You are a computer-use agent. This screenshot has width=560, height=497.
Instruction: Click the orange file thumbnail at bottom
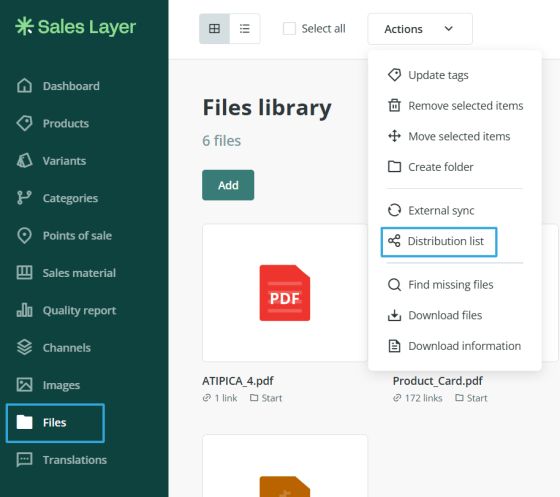click(285, 486)
